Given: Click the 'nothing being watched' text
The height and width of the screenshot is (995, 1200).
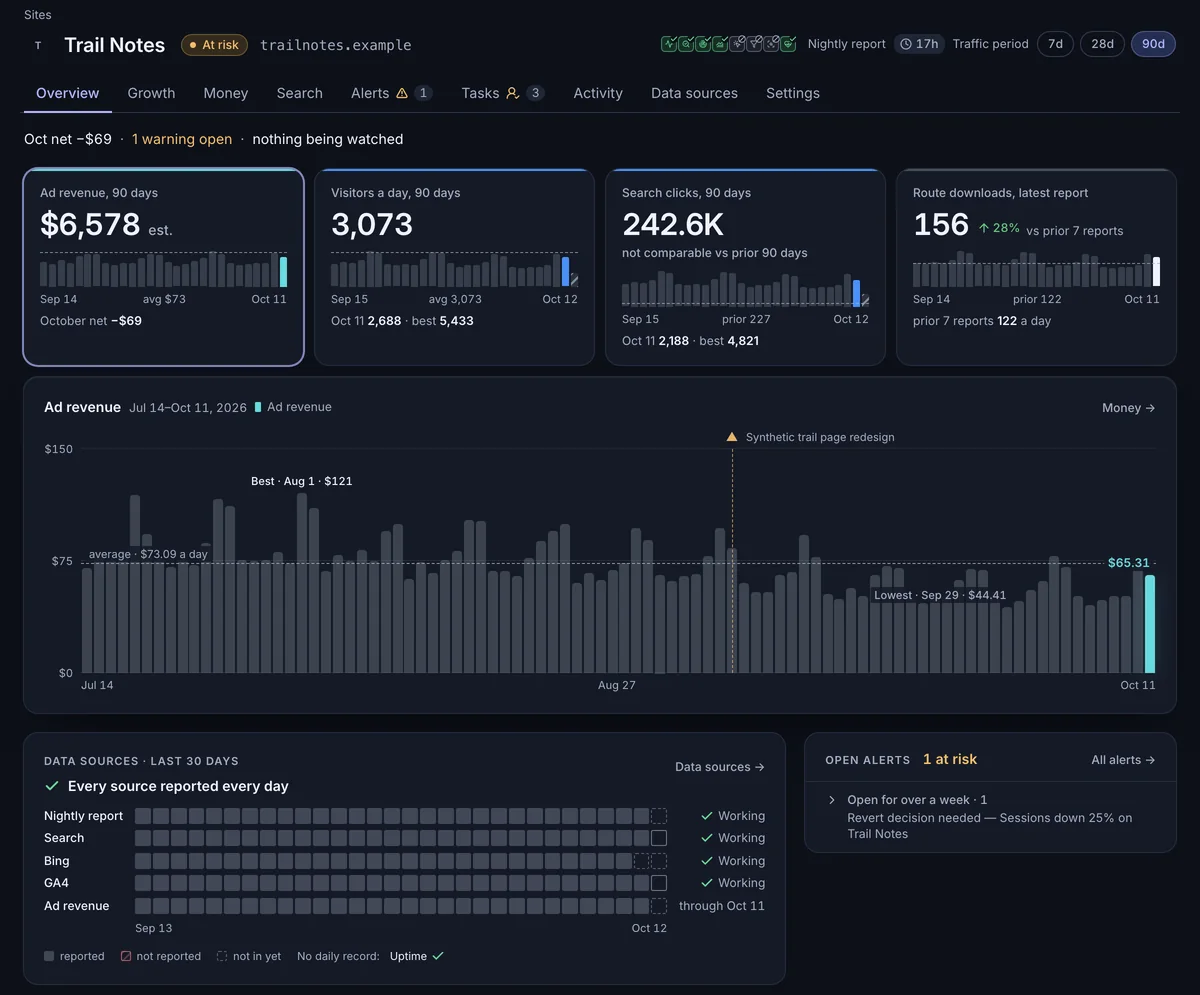Looking at the screenshot, I should (x=328, y=139).
